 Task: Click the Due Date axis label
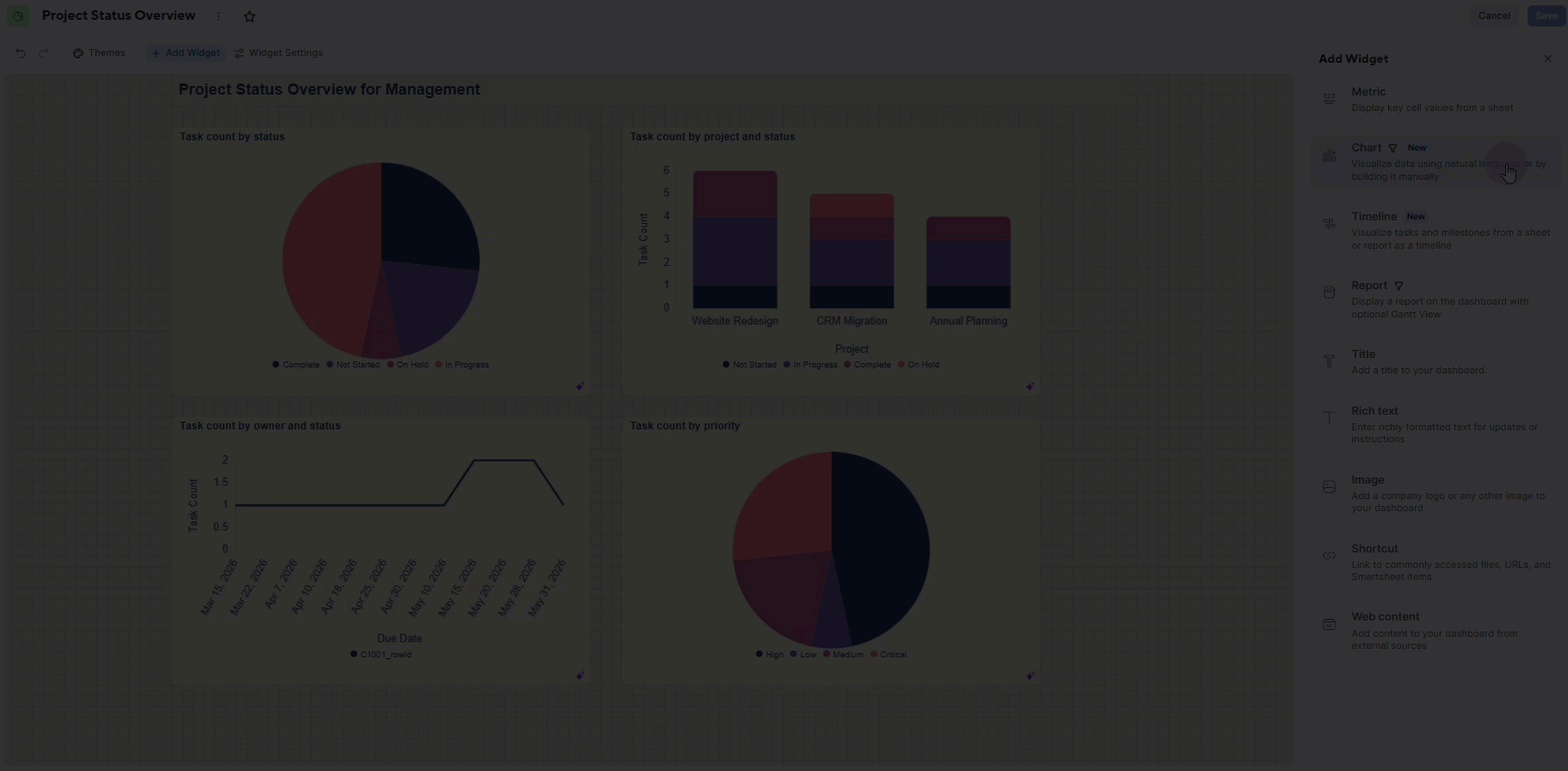399,638
